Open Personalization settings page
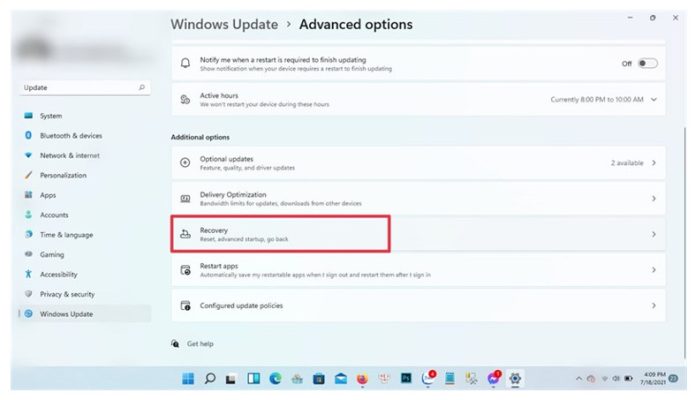Viewport: 695px width, 400px height. coord(63,175)
